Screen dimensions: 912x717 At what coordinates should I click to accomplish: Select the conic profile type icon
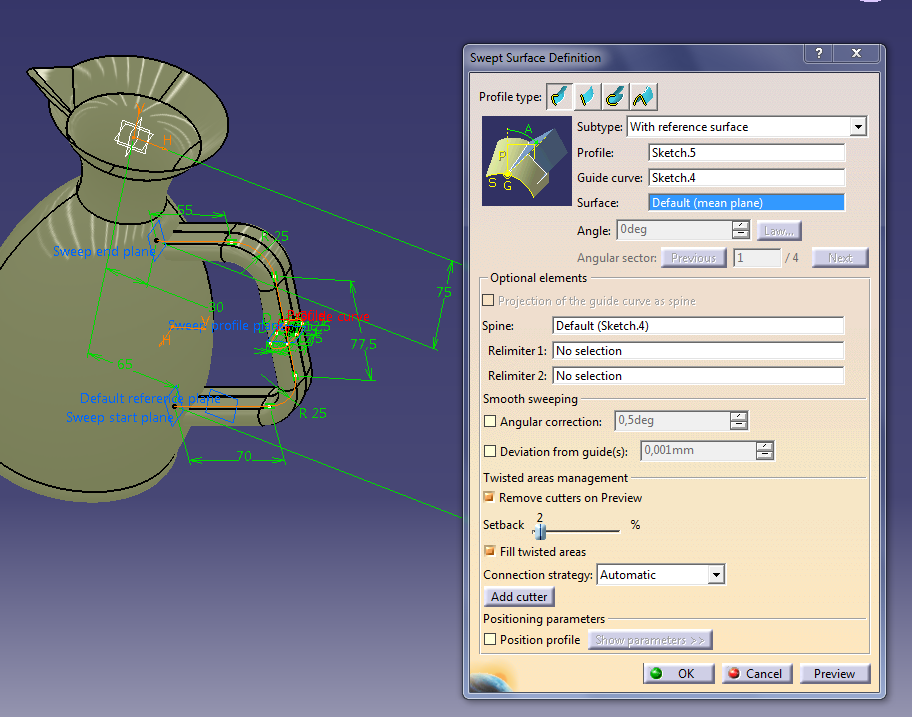click(642, 96)
